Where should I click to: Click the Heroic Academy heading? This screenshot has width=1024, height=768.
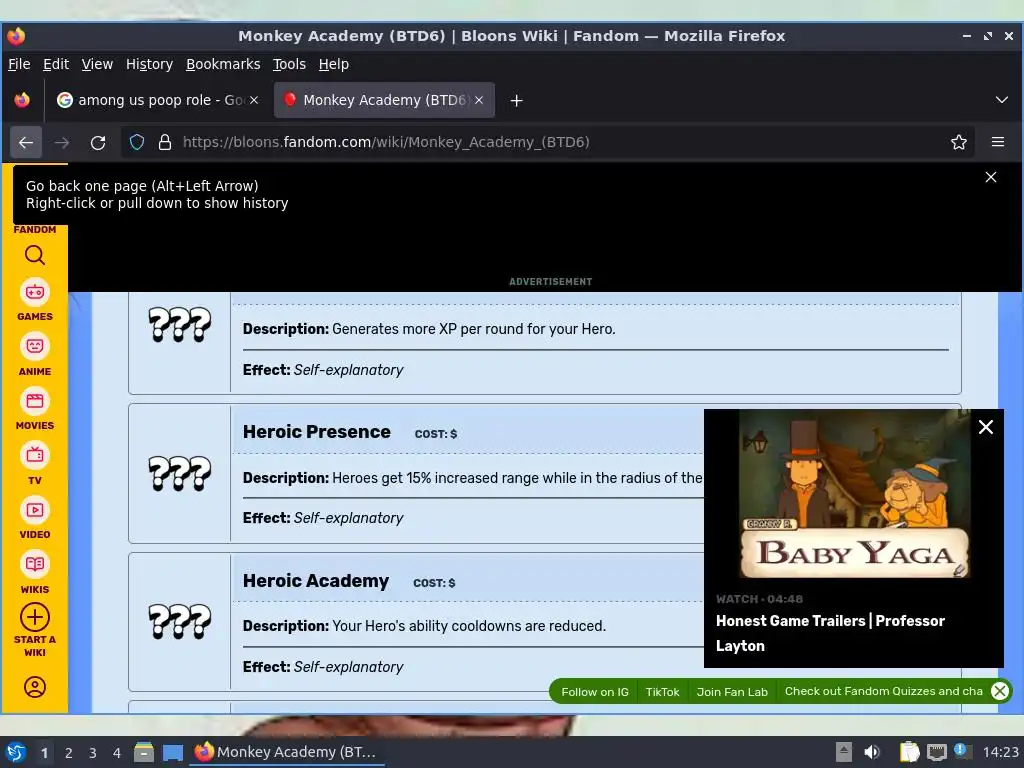pos(315,581)
